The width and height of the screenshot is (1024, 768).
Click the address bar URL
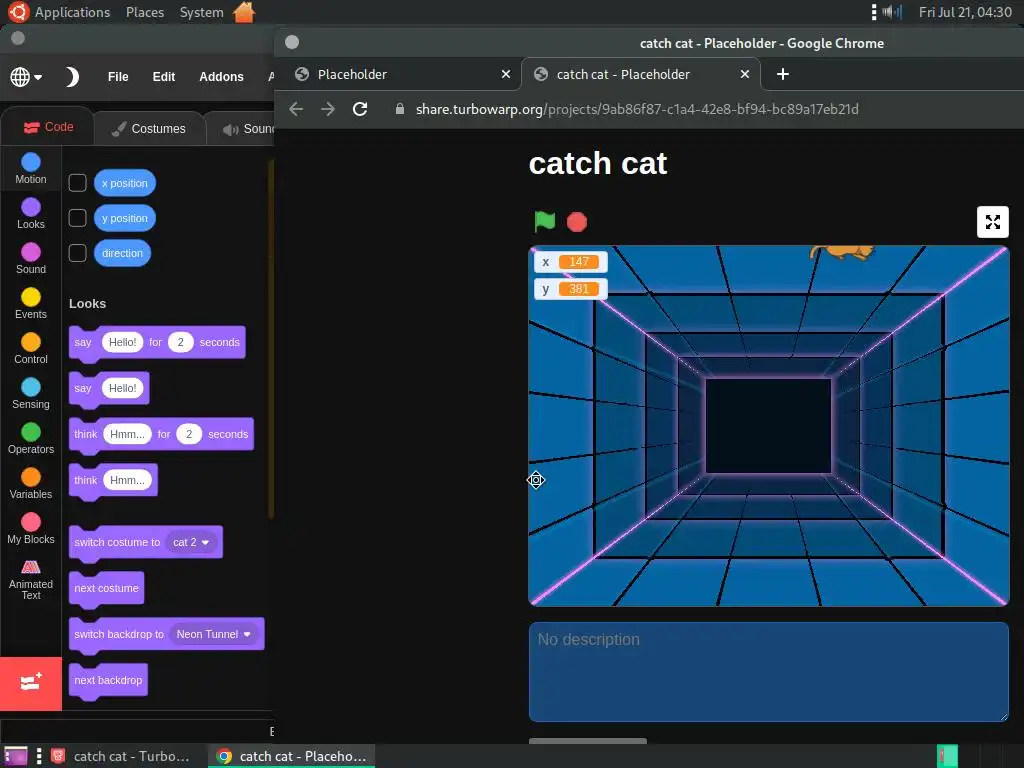[x=637, y=109]
